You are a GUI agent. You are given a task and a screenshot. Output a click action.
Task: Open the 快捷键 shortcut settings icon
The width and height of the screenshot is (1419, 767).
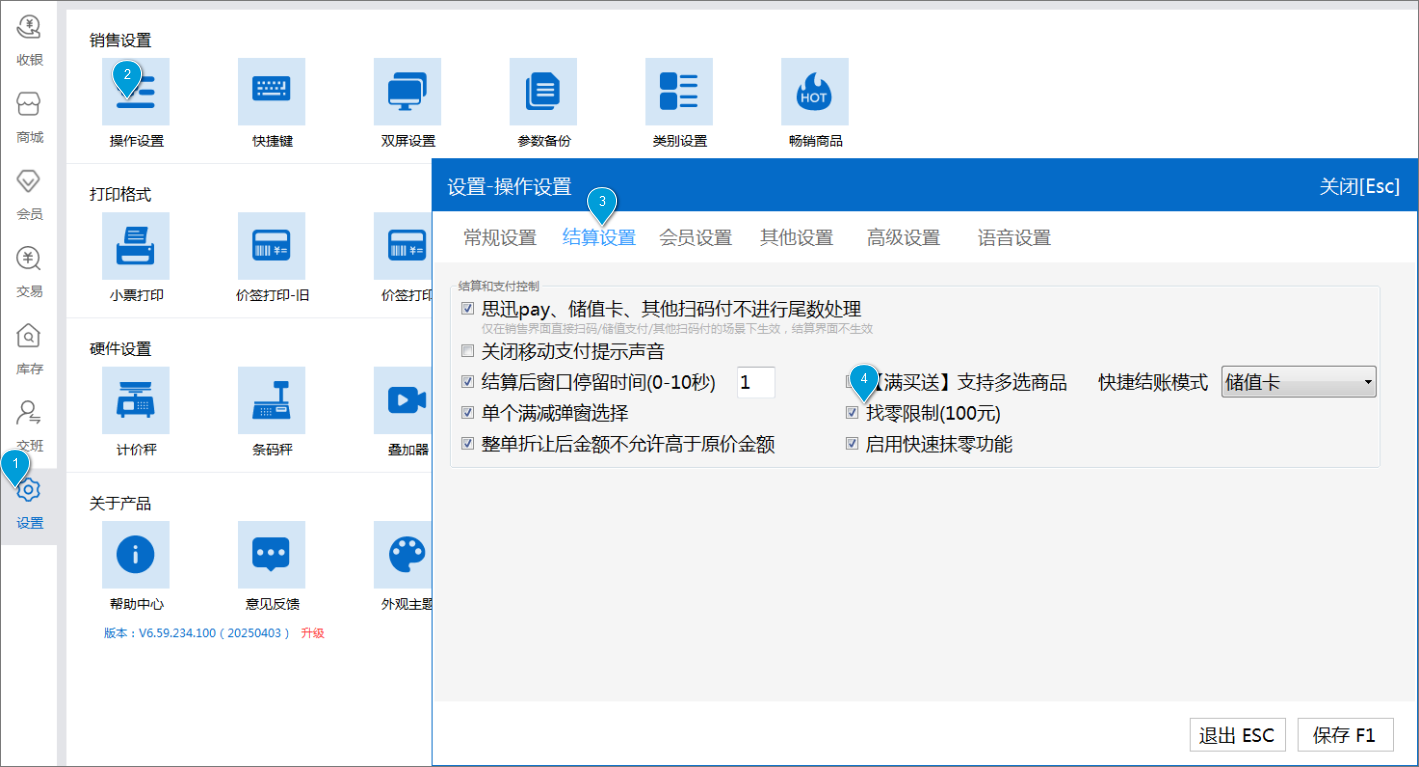tap(271, 92)
